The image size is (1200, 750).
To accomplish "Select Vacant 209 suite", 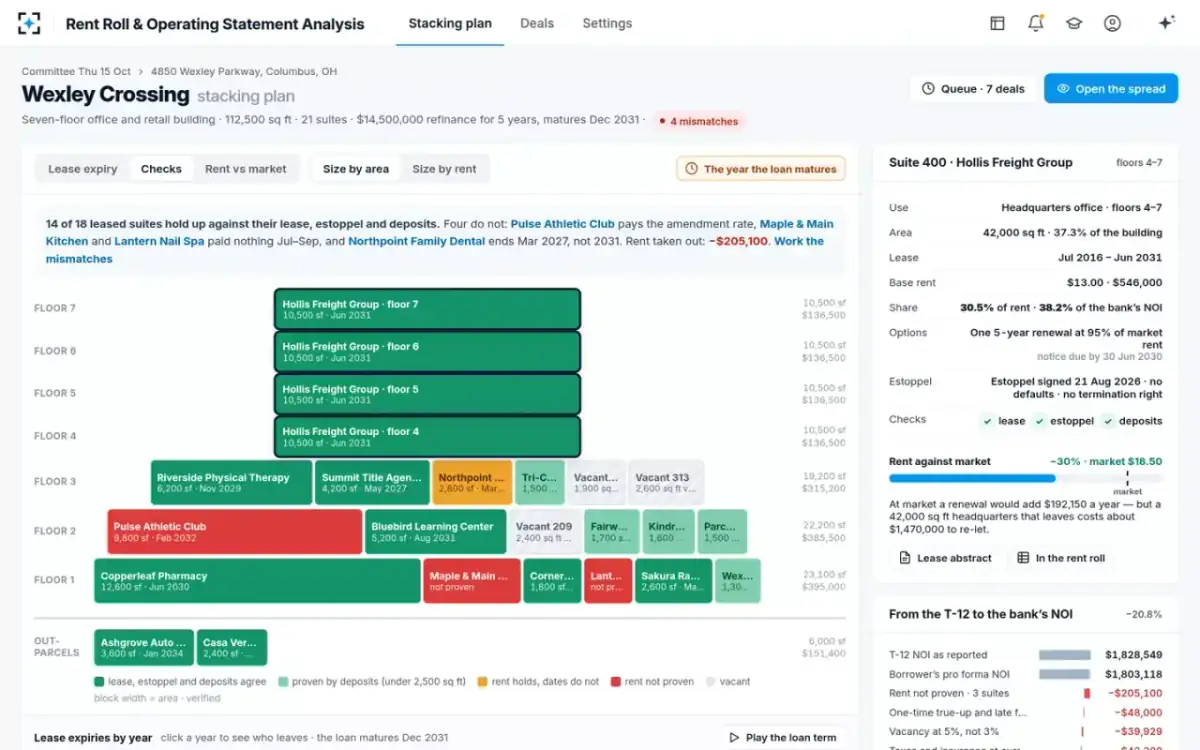I will pos(546,532).
